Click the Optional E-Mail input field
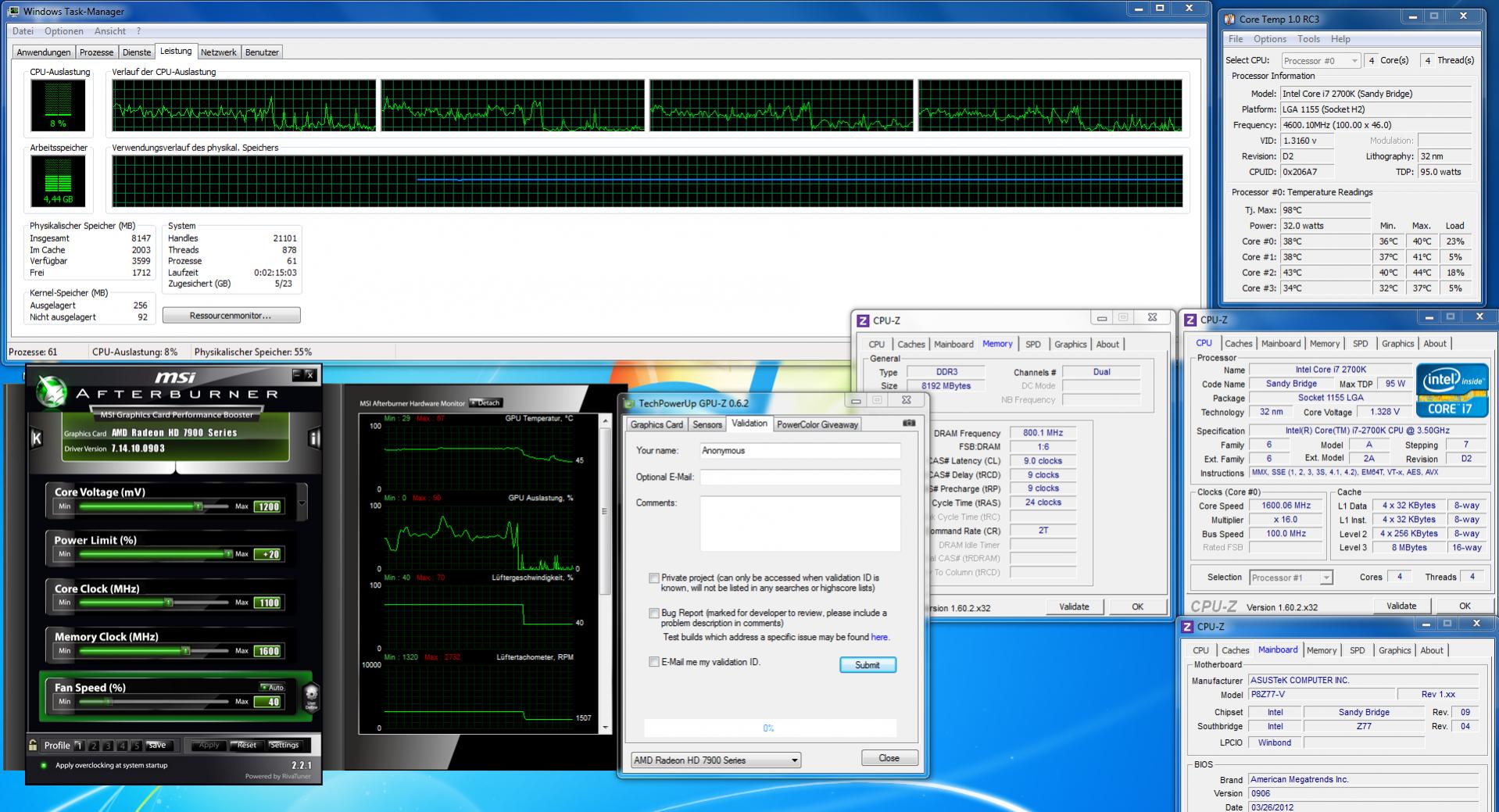 coord(800,478)
